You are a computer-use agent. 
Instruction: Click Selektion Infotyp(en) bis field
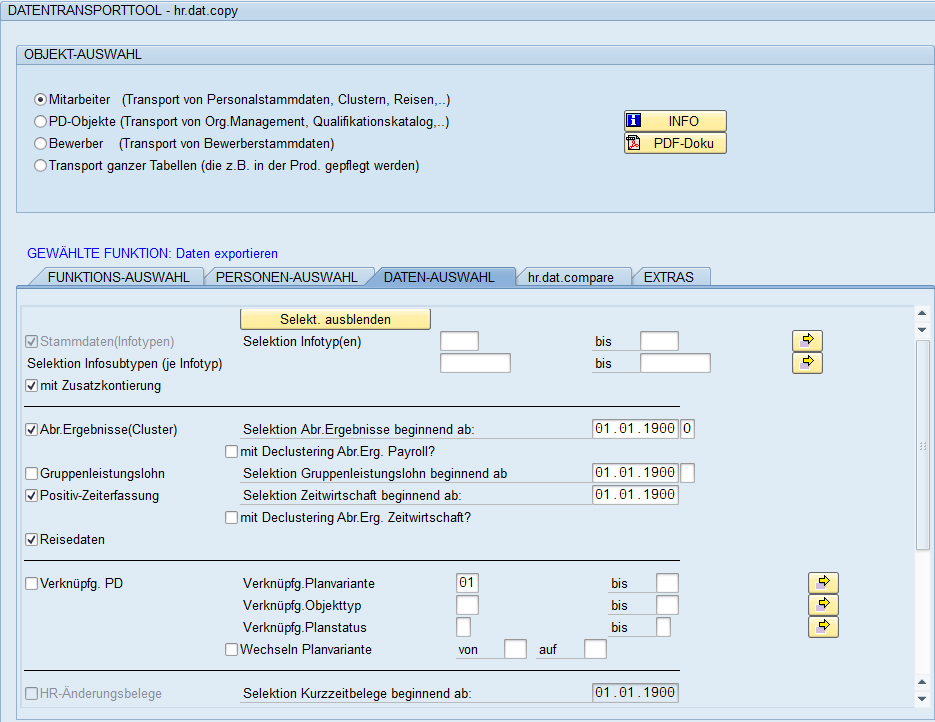click(660, 341)
